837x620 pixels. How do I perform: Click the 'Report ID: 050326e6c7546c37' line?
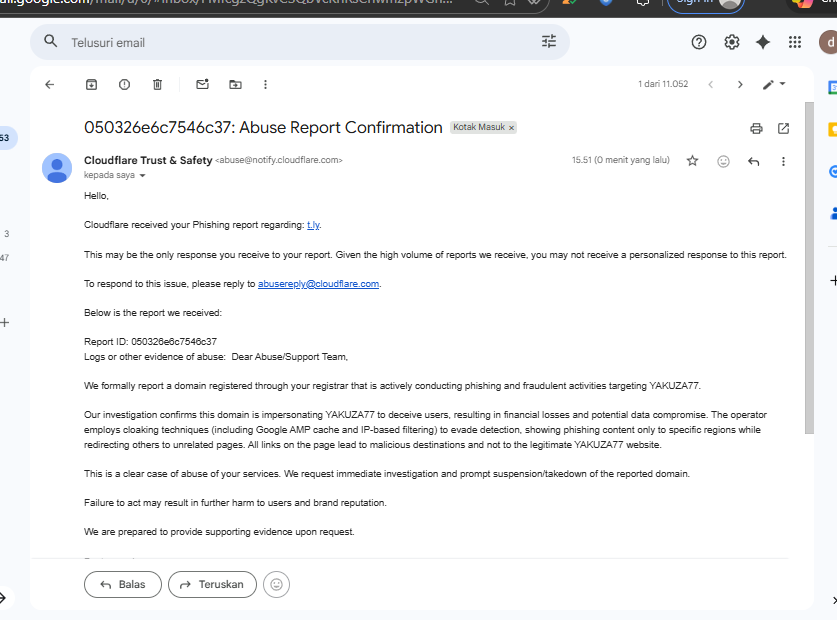151,342
